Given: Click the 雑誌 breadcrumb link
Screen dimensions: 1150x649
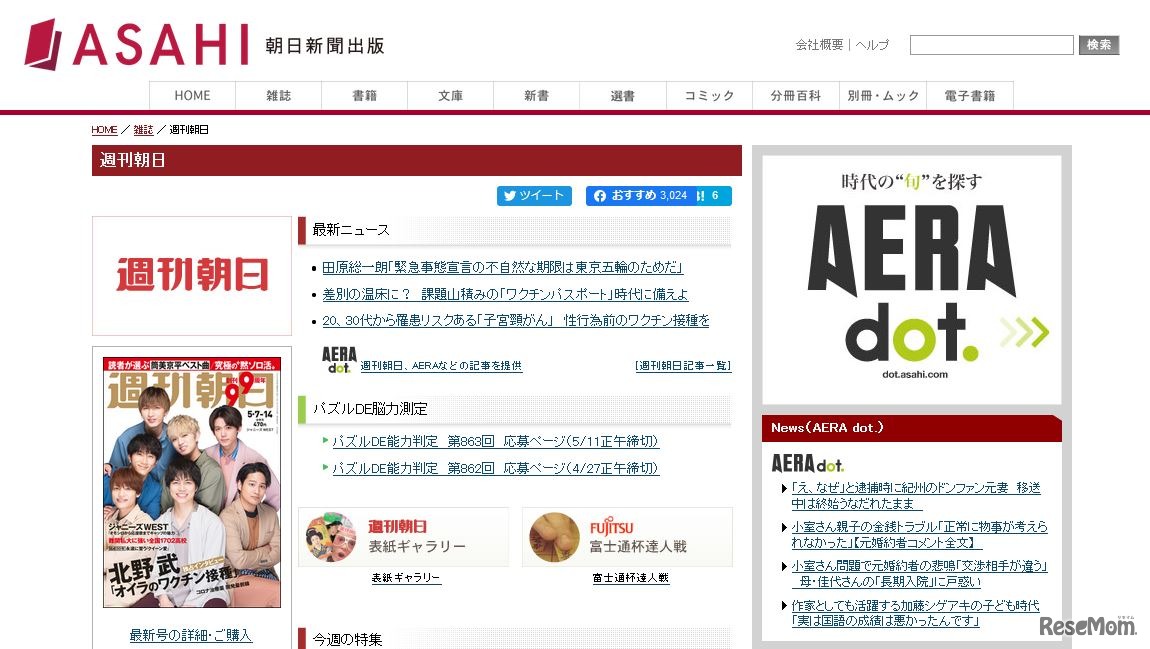Looking at the screenshot, I should click(143, 130).
